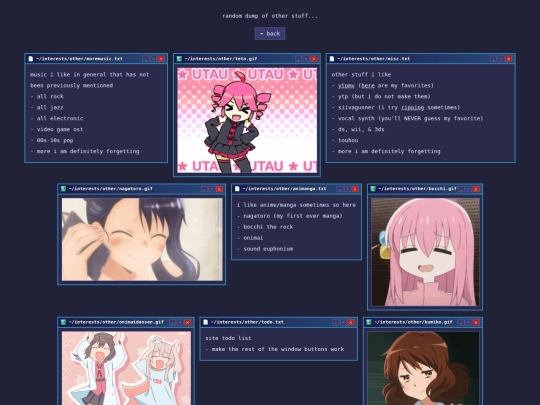The height and width of the screenshot is (405, 540).
Task: Click the moremusic.txt document icon
Action: 31,59
